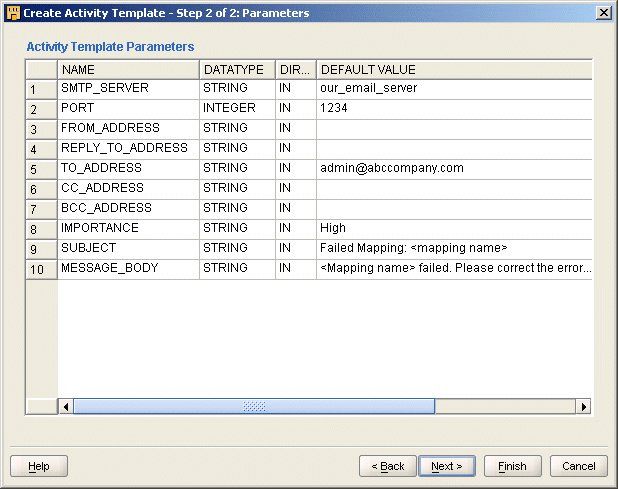Click empty default value for FROM_ADDRESS
The height and width of the screenshot is (489, 618).
tap(454, 129)
